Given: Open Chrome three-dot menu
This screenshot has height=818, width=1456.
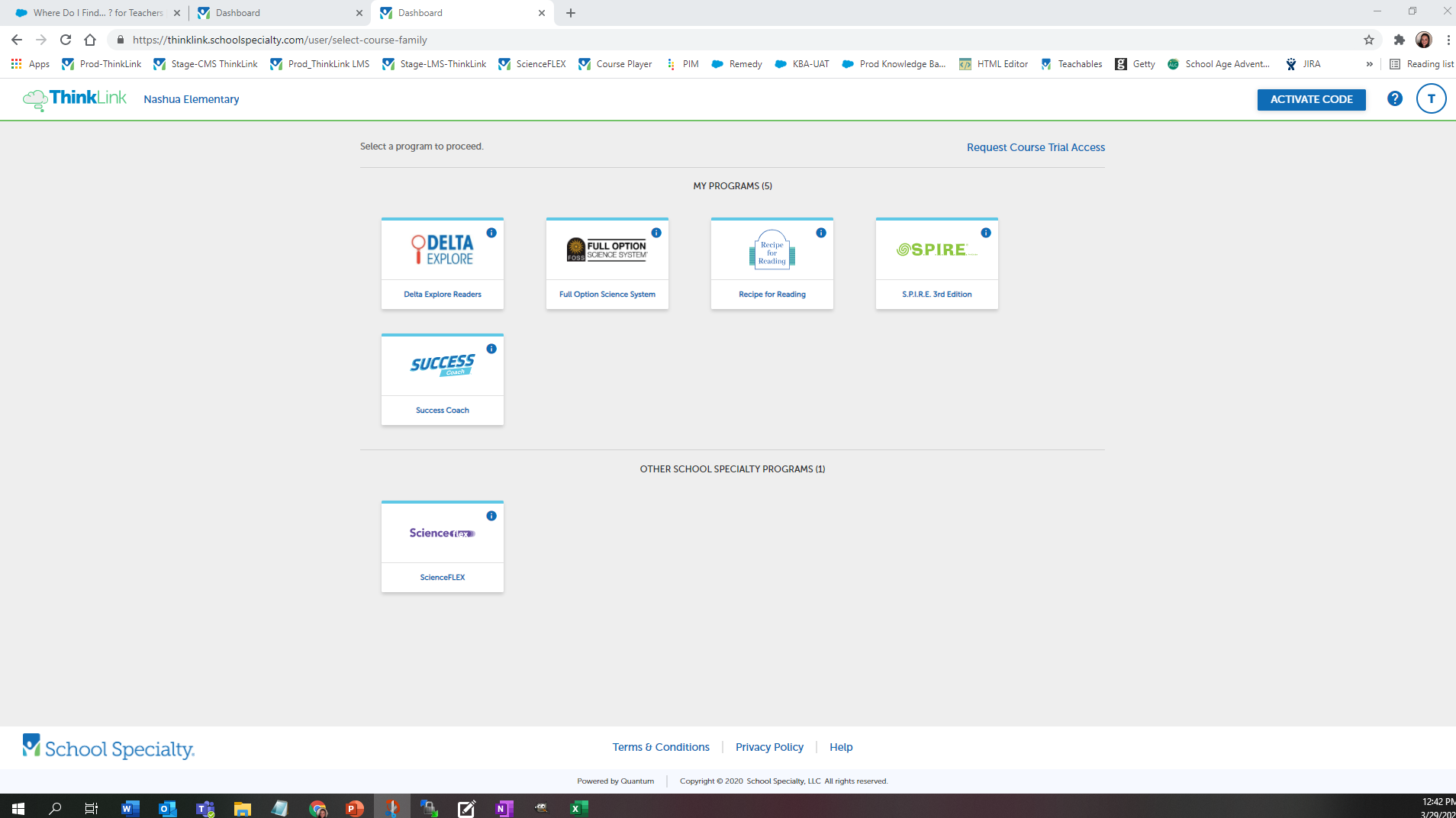Looking at the screenshot, I should [x=1448, y=40].
